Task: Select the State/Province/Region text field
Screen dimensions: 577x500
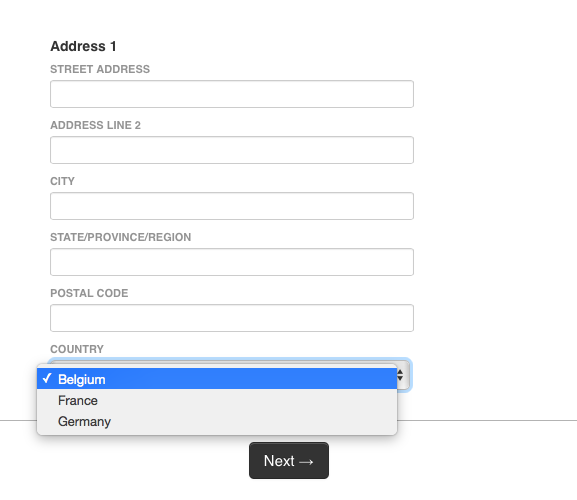Action: tap(232, 262)
